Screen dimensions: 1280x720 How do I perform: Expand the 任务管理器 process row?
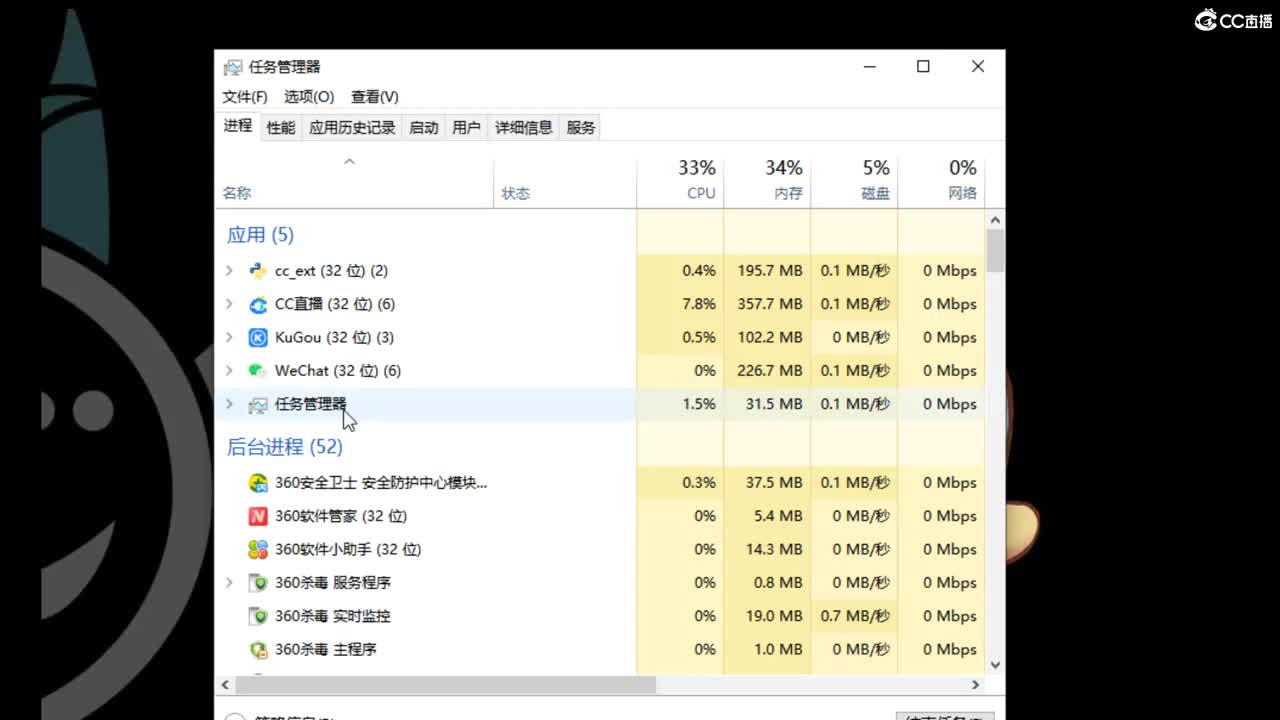tap(229, 404)
